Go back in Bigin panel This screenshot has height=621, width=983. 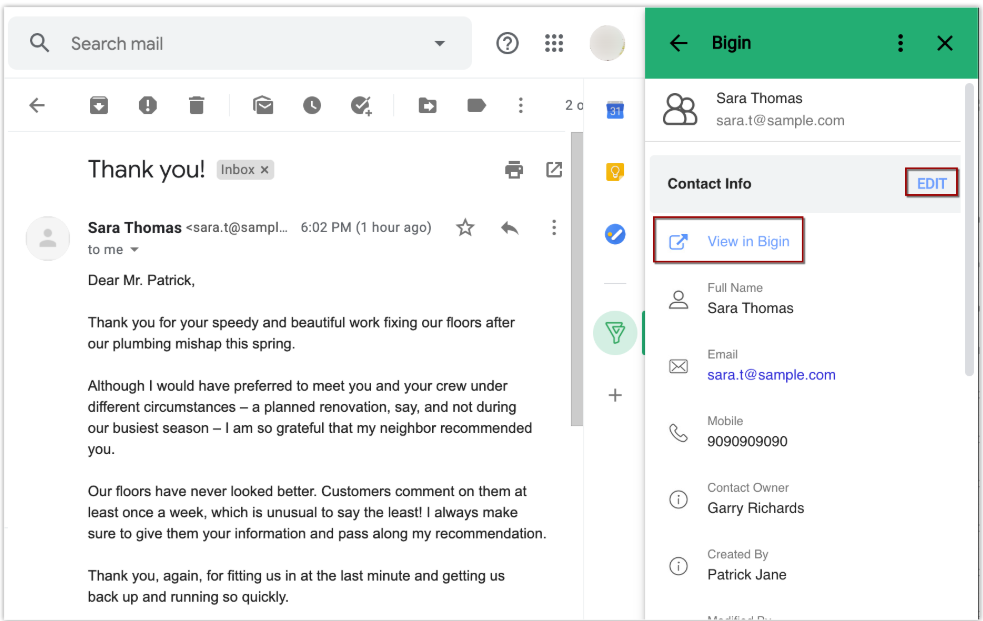[x=678, y=43]
